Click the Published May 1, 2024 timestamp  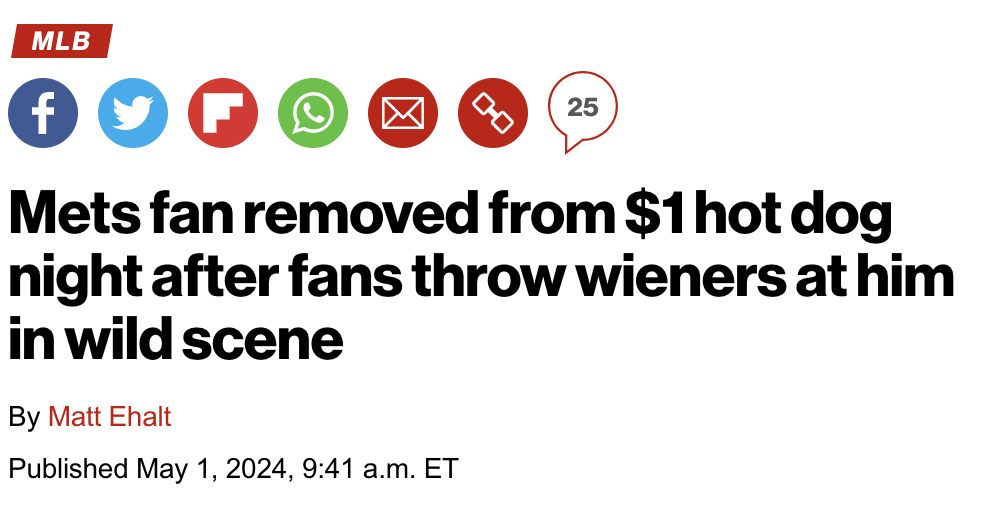pos(232,468)
